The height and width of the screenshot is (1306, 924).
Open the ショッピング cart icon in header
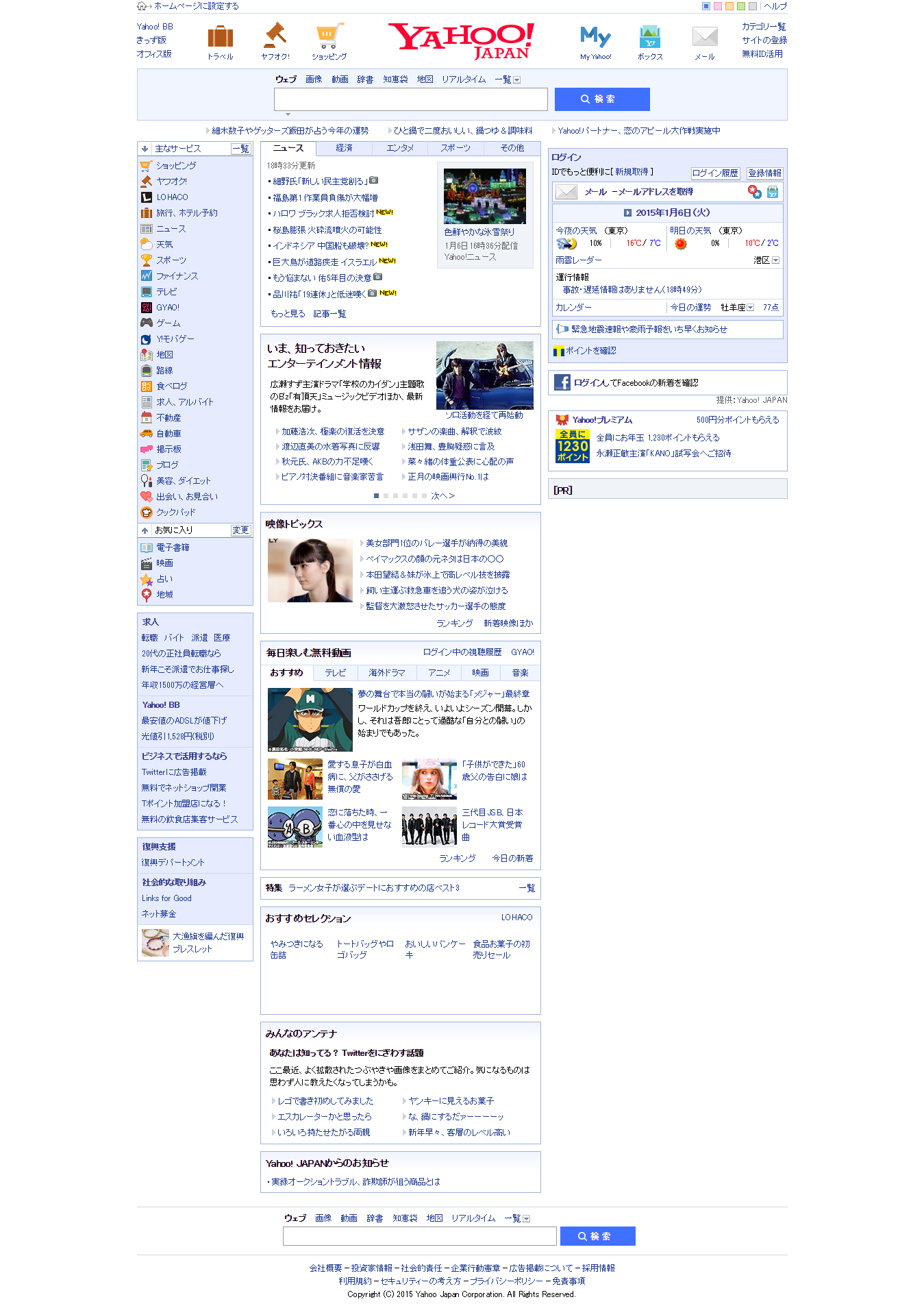point(329,36)
